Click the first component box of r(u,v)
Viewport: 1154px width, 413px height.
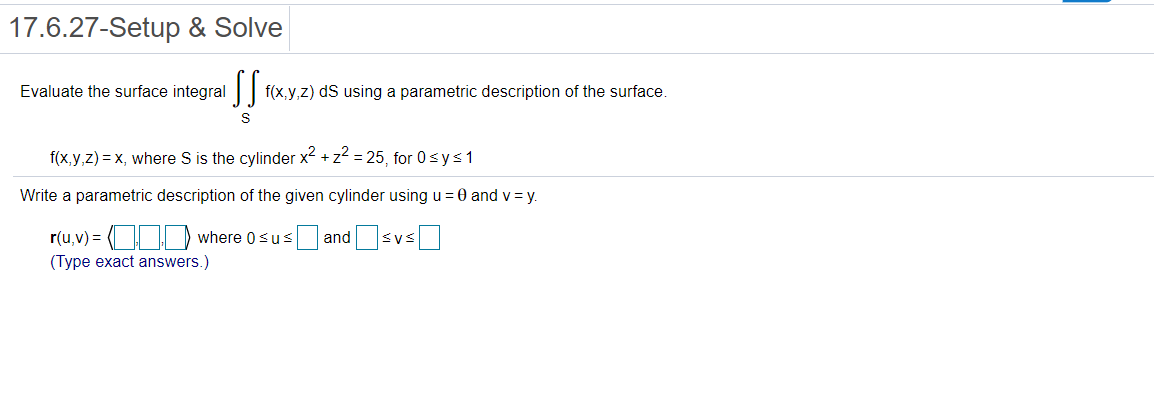point(126,238)
